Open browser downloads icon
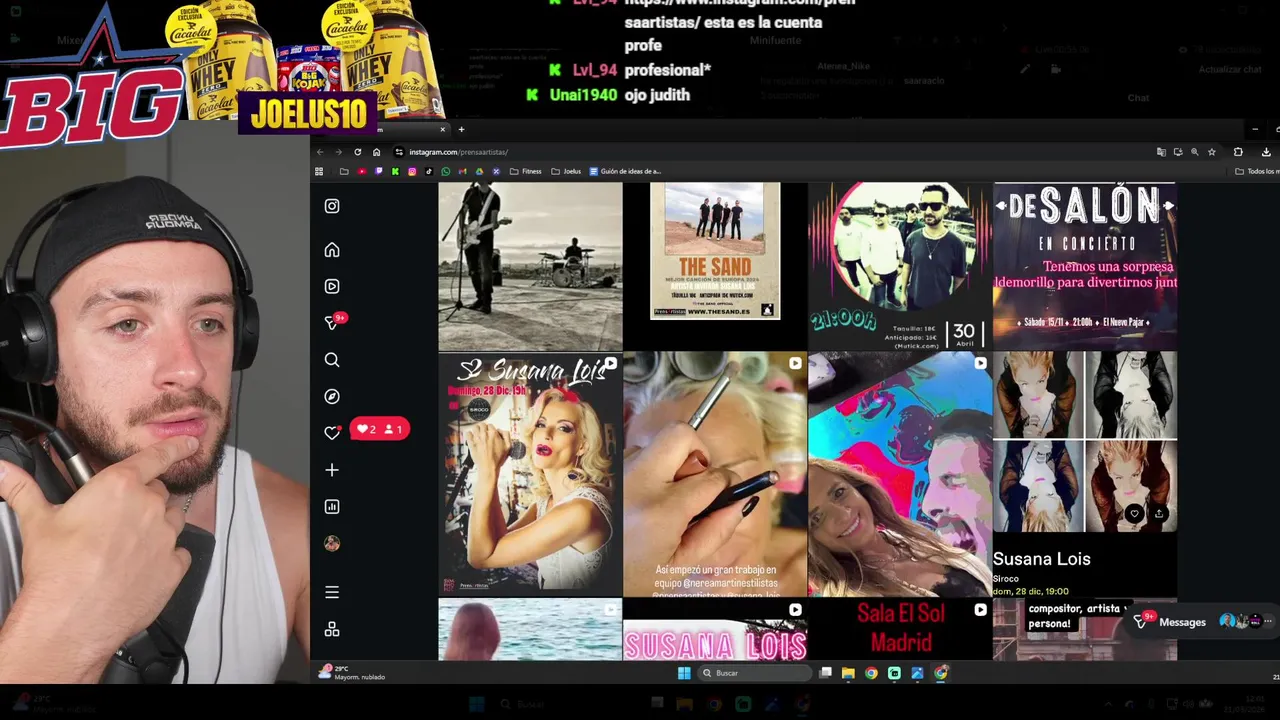The image size is (1280, 720). [1266, 152]
